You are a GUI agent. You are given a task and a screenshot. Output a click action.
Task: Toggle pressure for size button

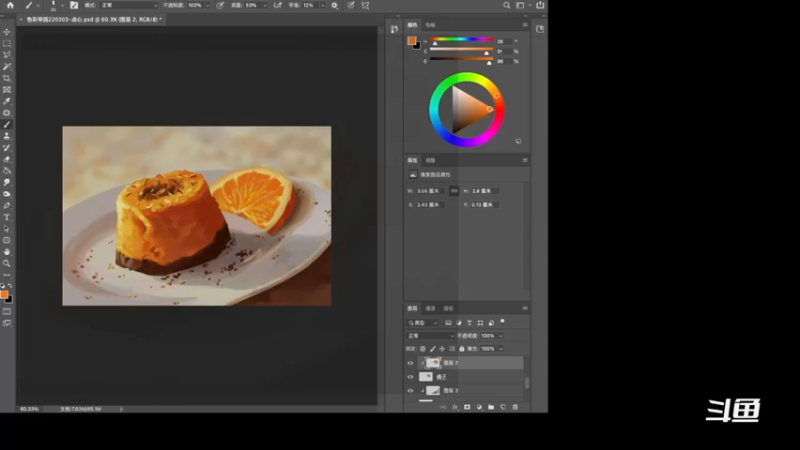click(351, 5)
